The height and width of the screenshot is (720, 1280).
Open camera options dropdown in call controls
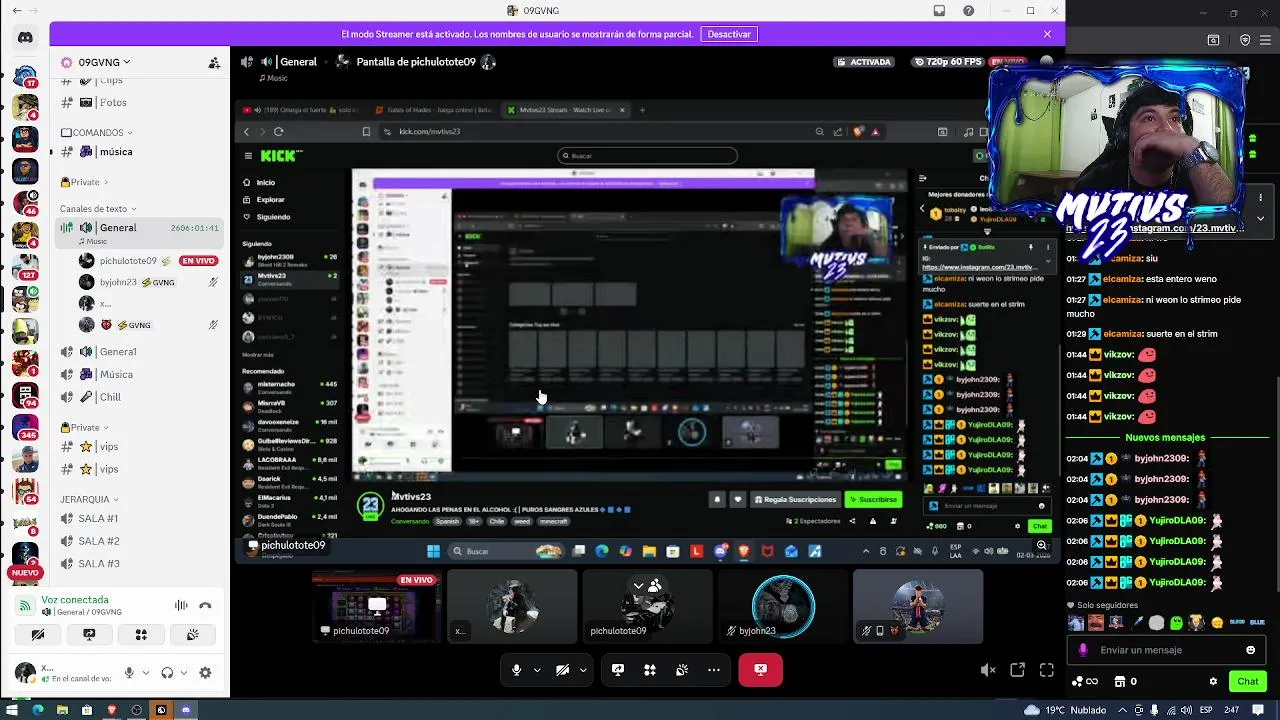click(583, 670)
